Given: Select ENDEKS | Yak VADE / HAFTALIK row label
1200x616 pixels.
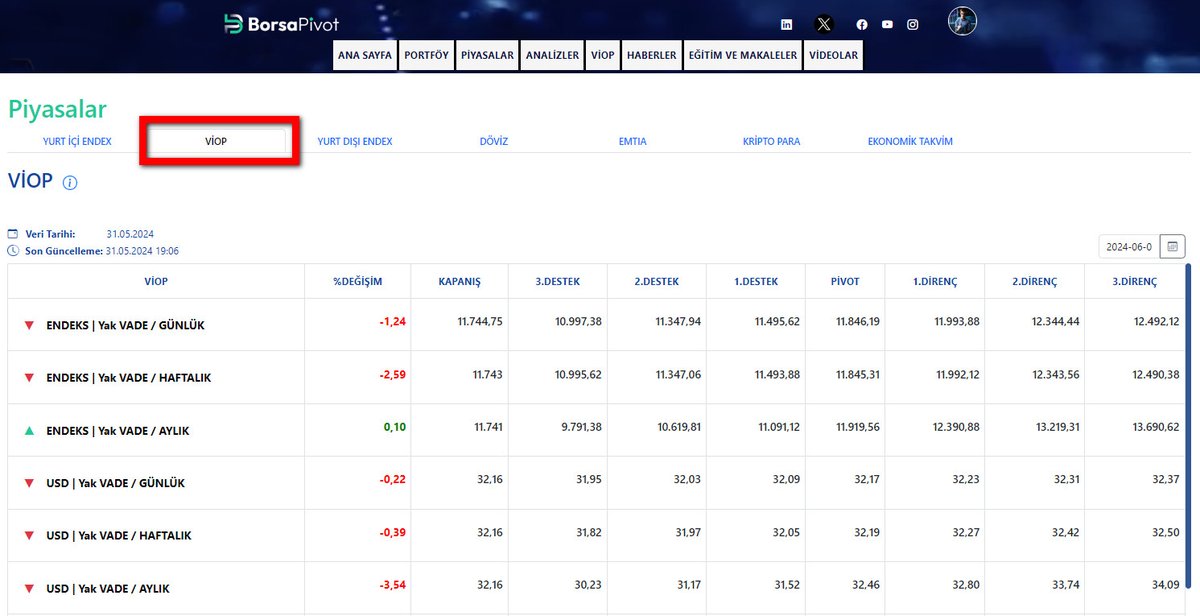Looking at the screenshot, I should coord(129,378).
